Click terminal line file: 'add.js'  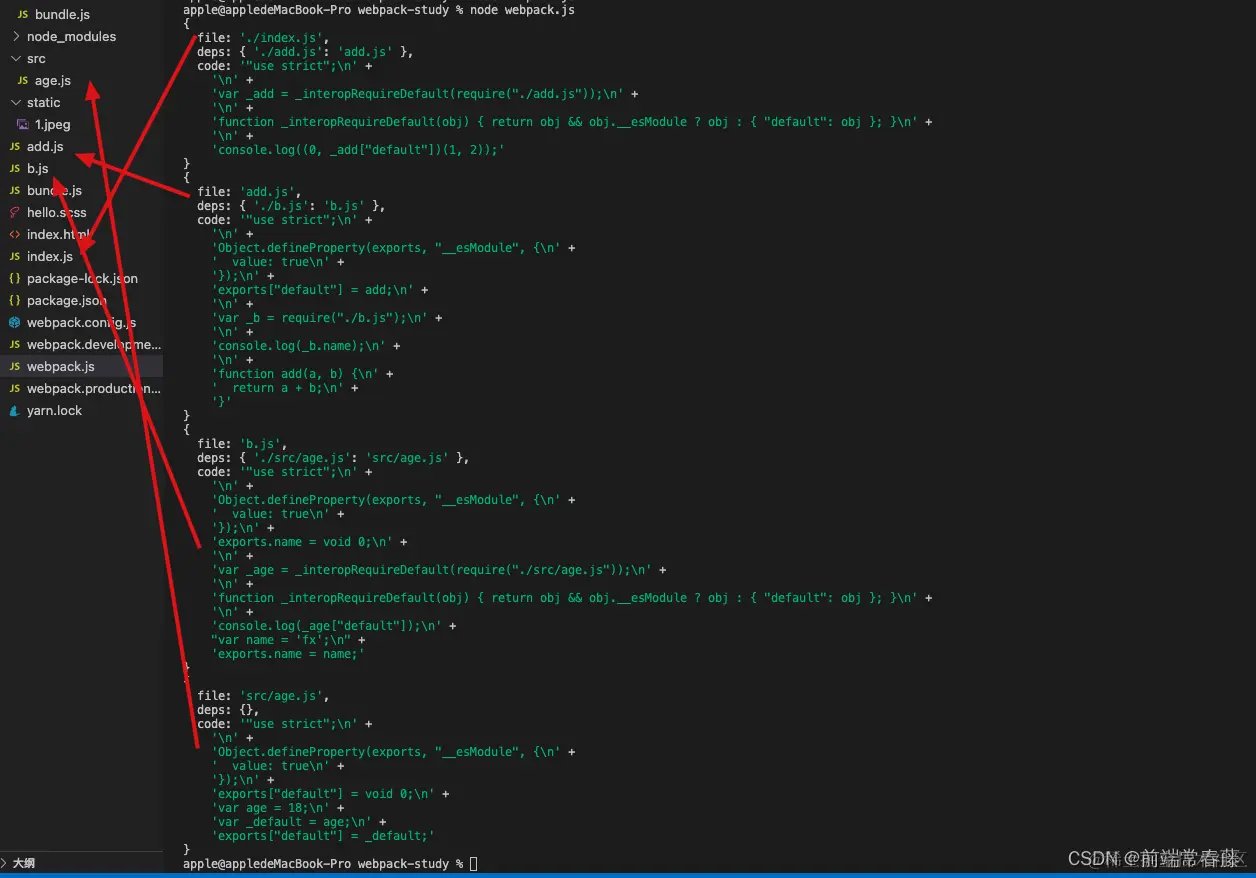tap(249, 191)
